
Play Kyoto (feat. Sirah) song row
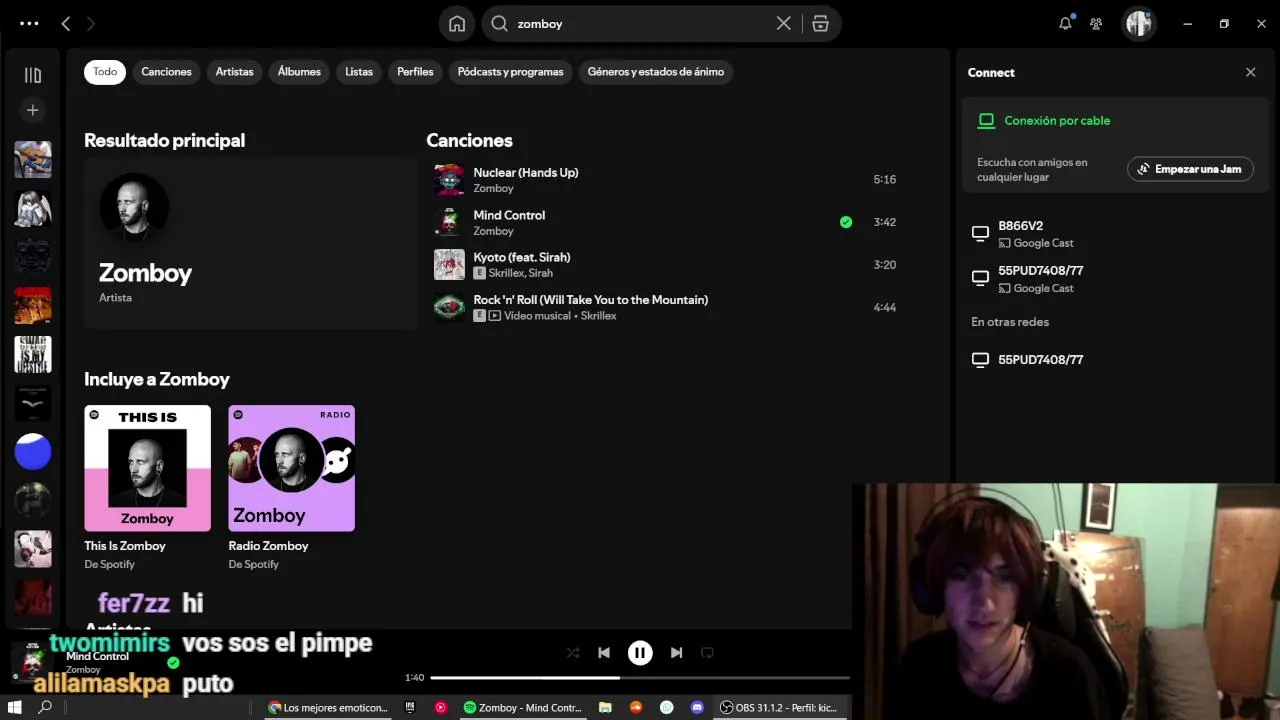tap(665, 265)
